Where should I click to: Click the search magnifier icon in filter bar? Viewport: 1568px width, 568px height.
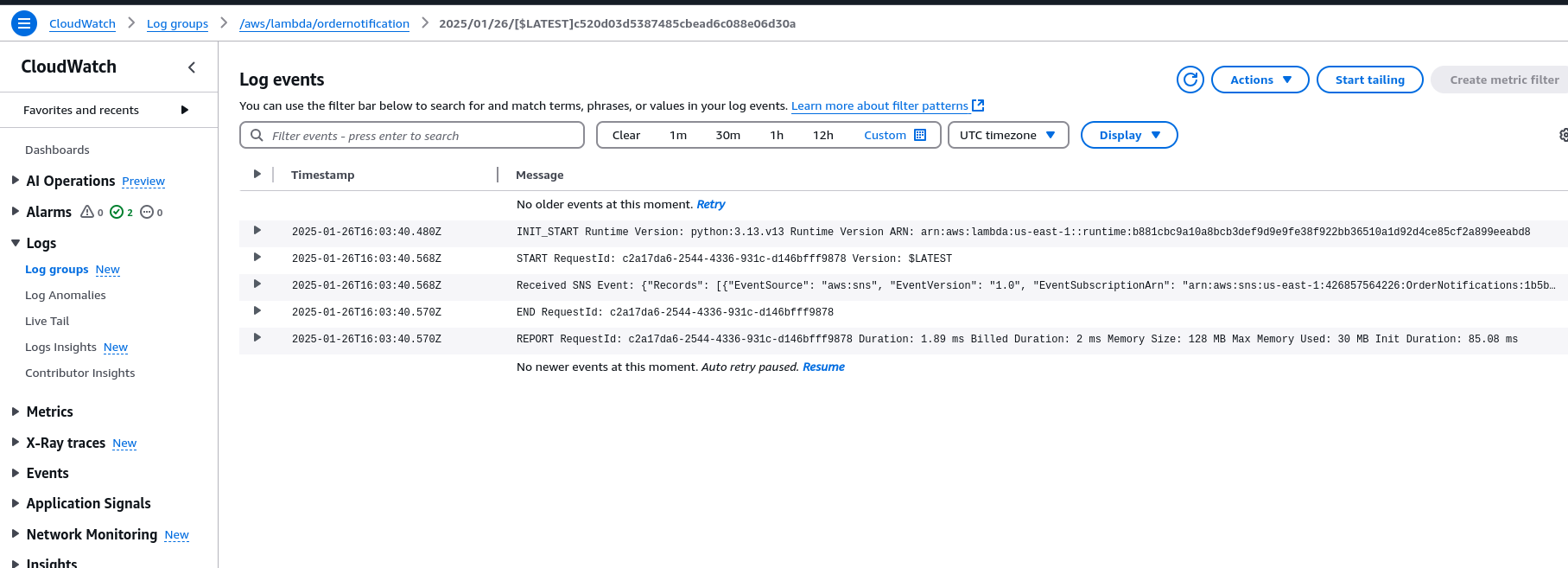coord(257,135)
